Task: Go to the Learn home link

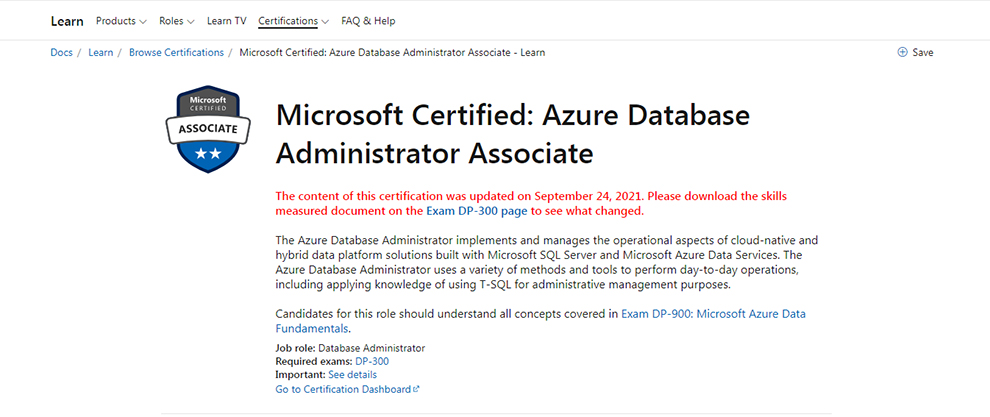Action: (67, 21)
